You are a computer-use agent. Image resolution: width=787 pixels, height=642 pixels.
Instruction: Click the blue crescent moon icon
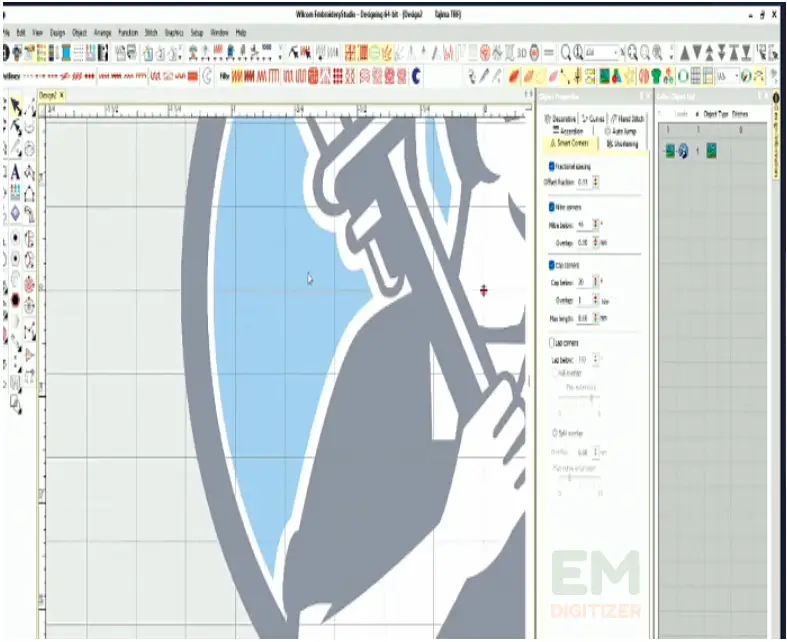(416, 76)
